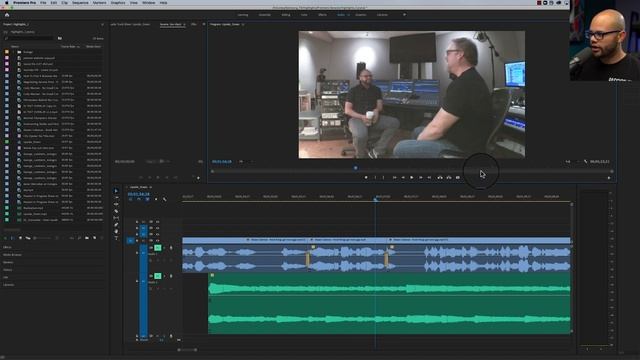Select the Type tool
640x360 pixels.
click(x=116, y=238)
